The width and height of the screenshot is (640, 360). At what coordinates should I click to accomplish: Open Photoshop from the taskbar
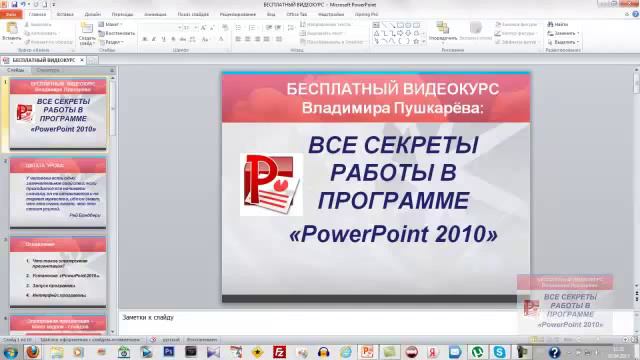point(169,352)
